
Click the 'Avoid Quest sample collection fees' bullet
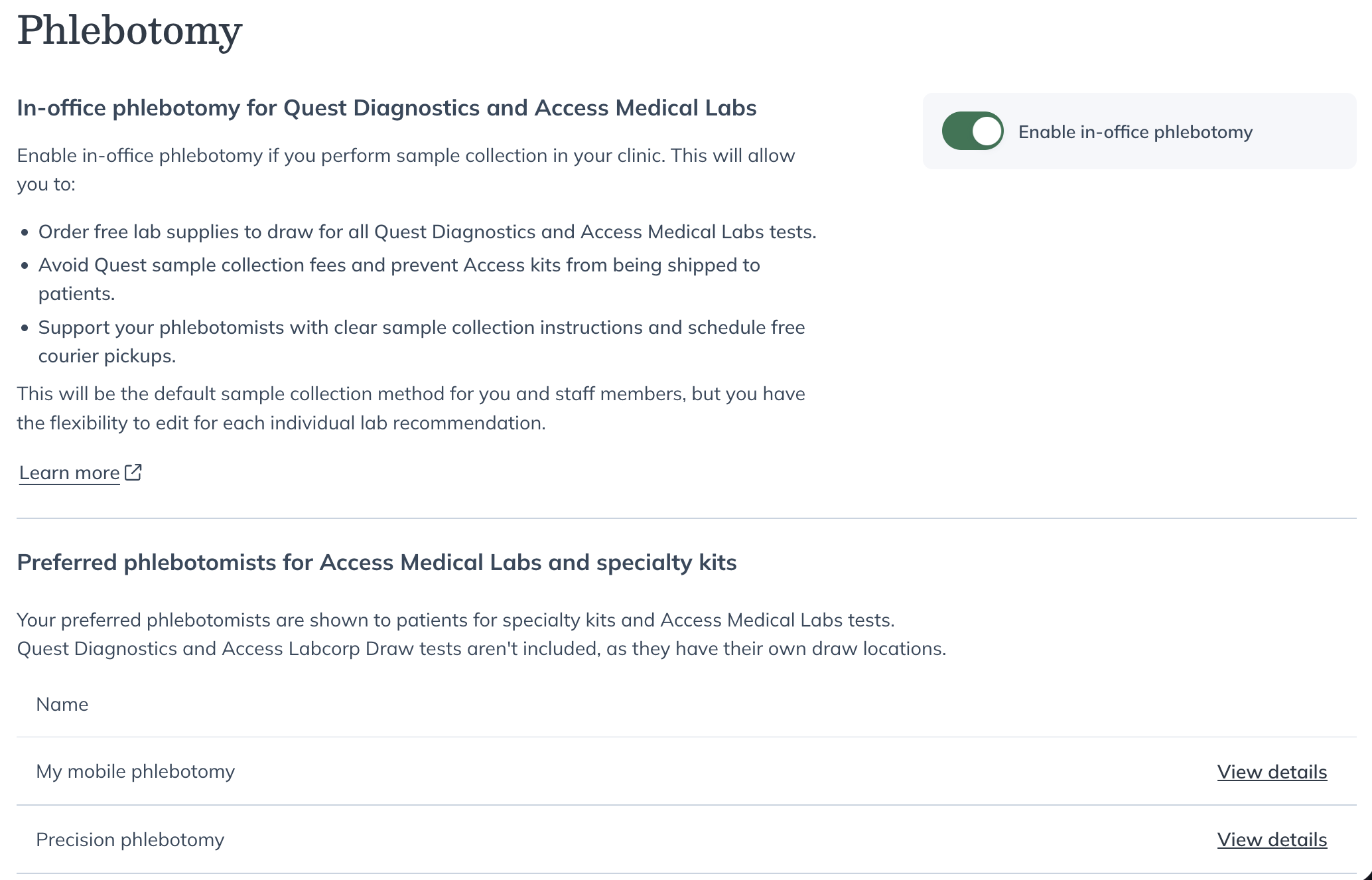399,265
